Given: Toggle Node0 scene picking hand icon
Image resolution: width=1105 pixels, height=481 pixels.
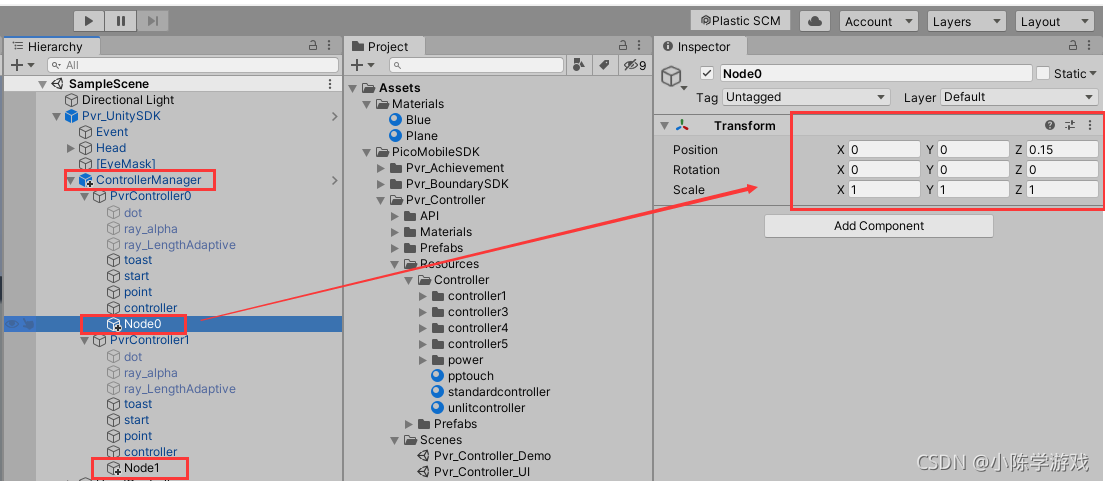Looking at the screenshot, I should 27,324.
